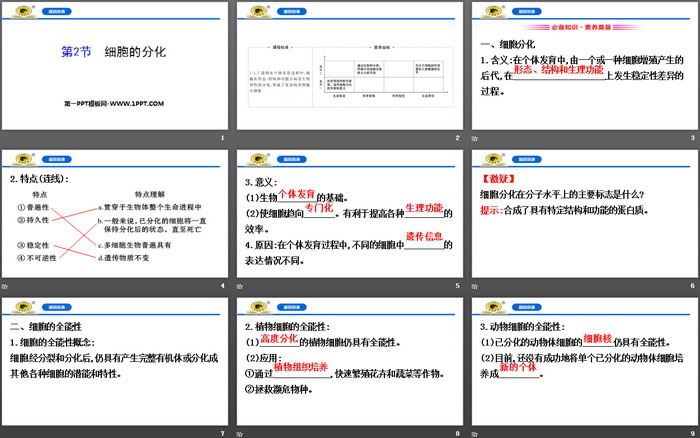Click the animation star under slide 9
700x438 pixels.
tap(475, 434)
